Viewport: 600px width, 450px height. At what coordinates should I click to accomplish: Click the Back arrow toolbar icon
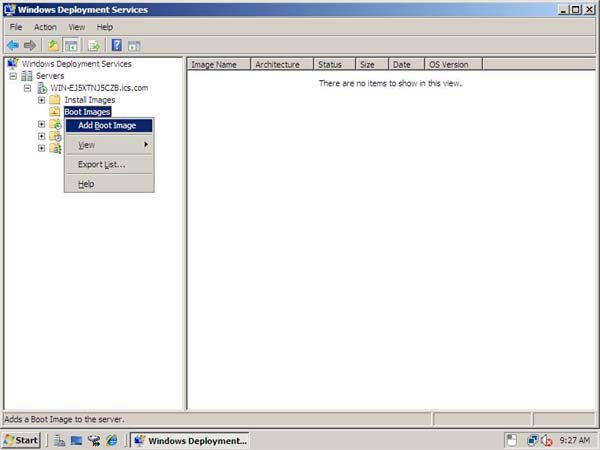pos(13,46)
